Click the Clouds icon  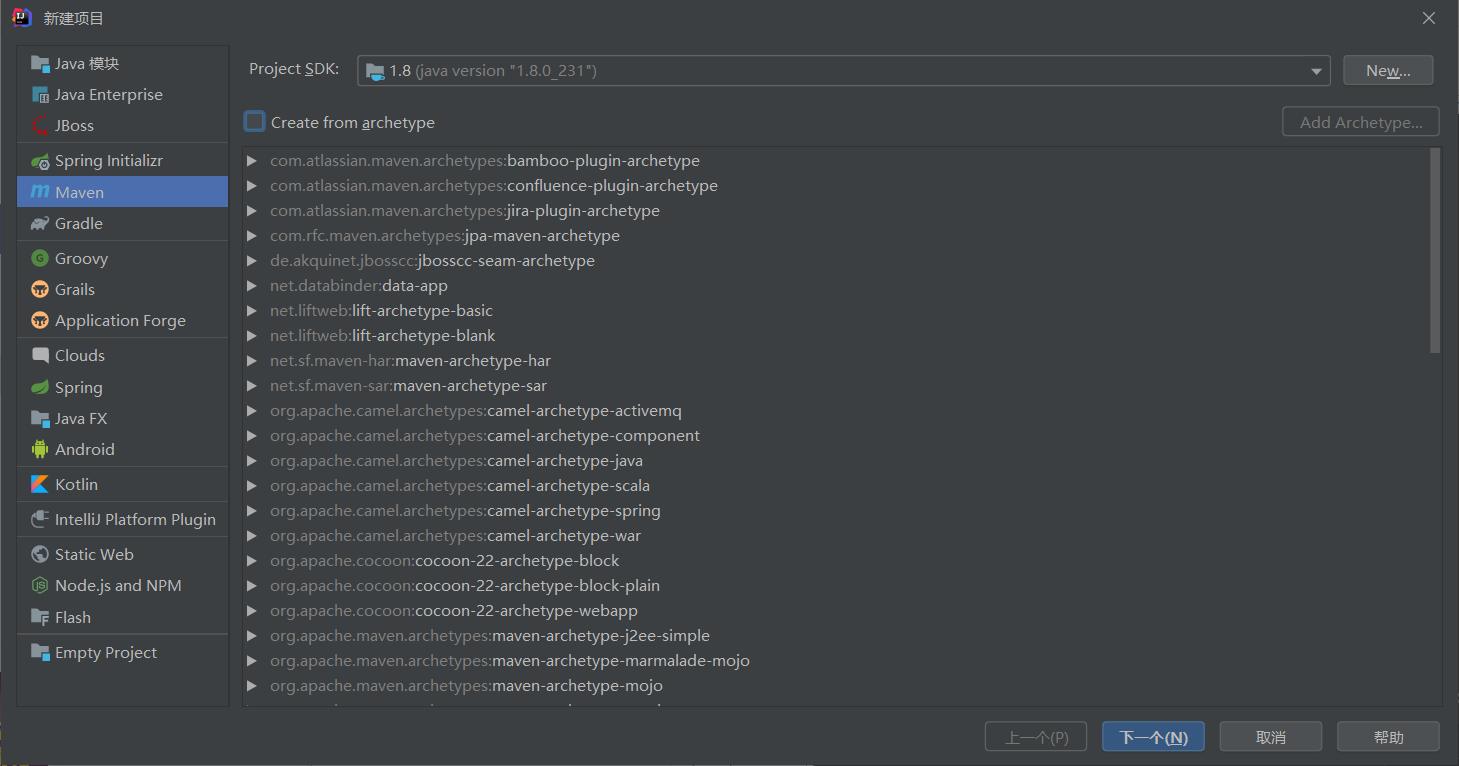tap(40, 356)
